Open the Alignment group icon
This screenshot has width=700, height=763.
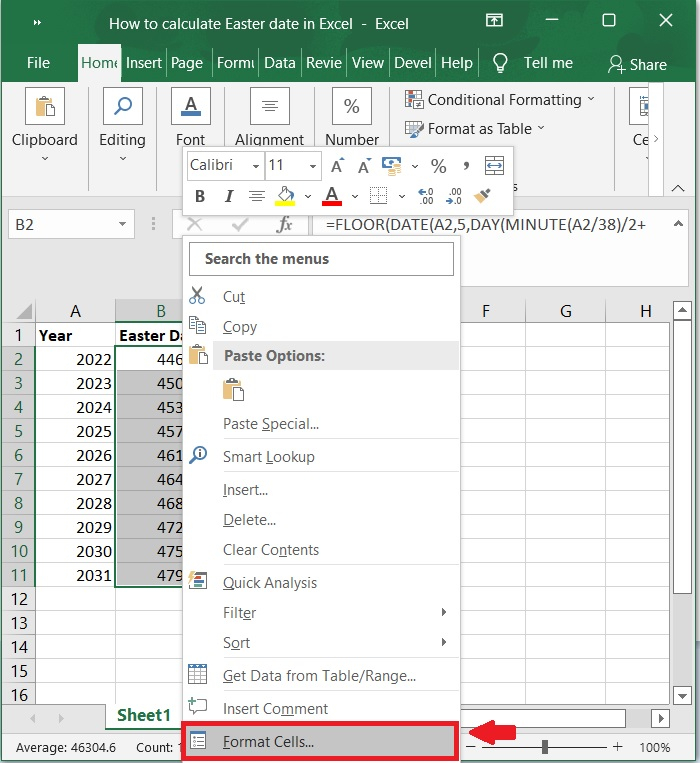(269, 106)
